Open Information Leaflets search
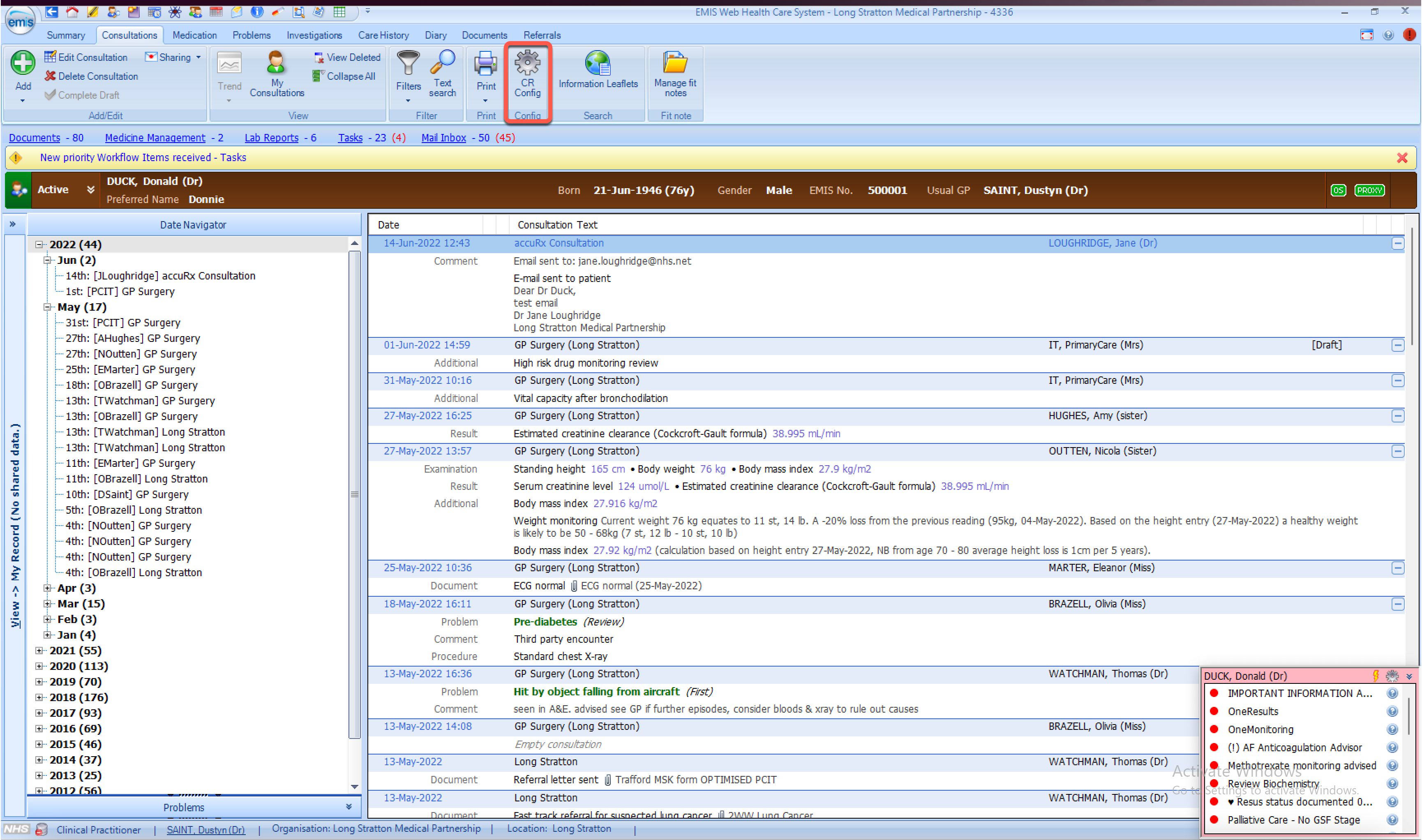Screen dimensions: 1422x840 [598, 70]
